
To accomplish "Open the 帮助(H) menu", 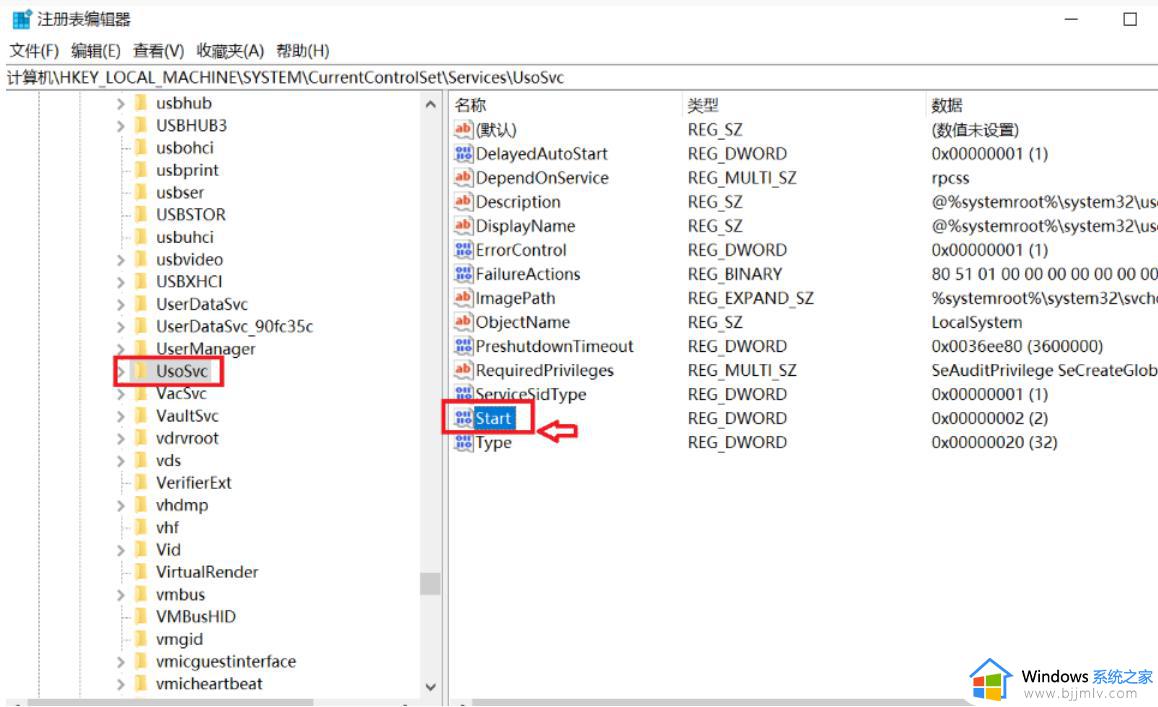I will point(302,50).
